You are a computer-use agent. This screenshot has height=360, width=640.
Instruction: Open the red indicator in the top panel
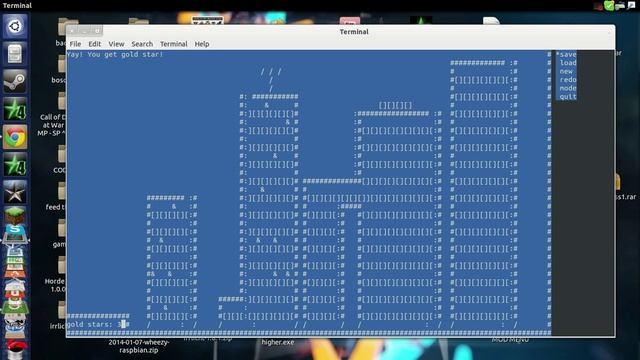(x=598, y=6)
